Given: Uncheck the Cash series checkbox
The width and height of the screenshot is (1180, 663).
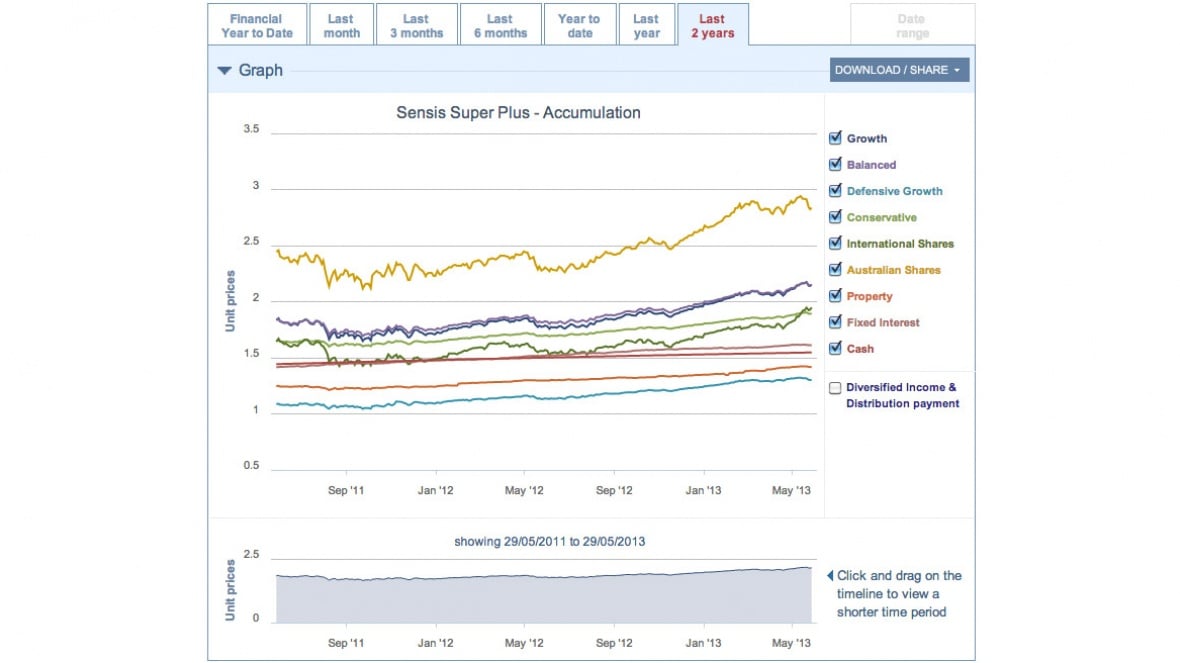Looking at the screenshot, I should [x=835, y=348].
